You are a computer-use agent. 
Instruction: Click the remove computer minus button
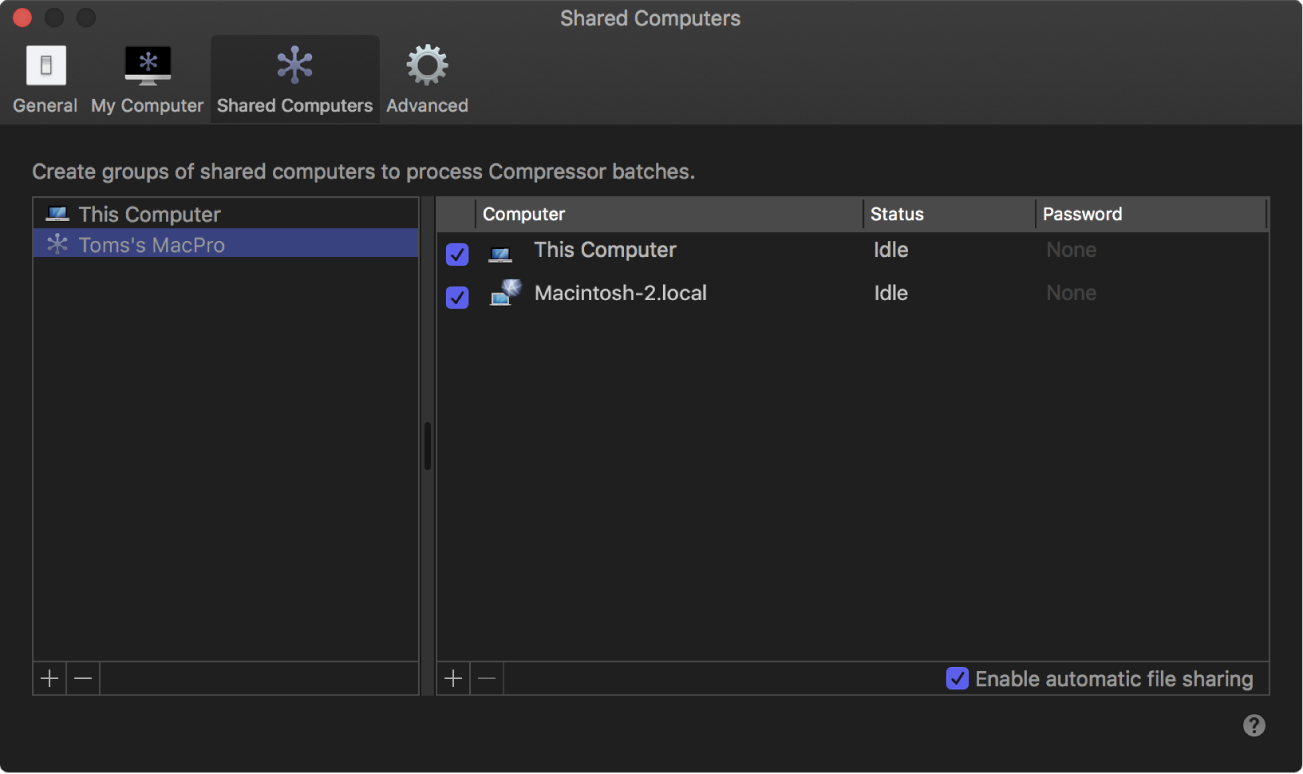(x=486, y=678)
